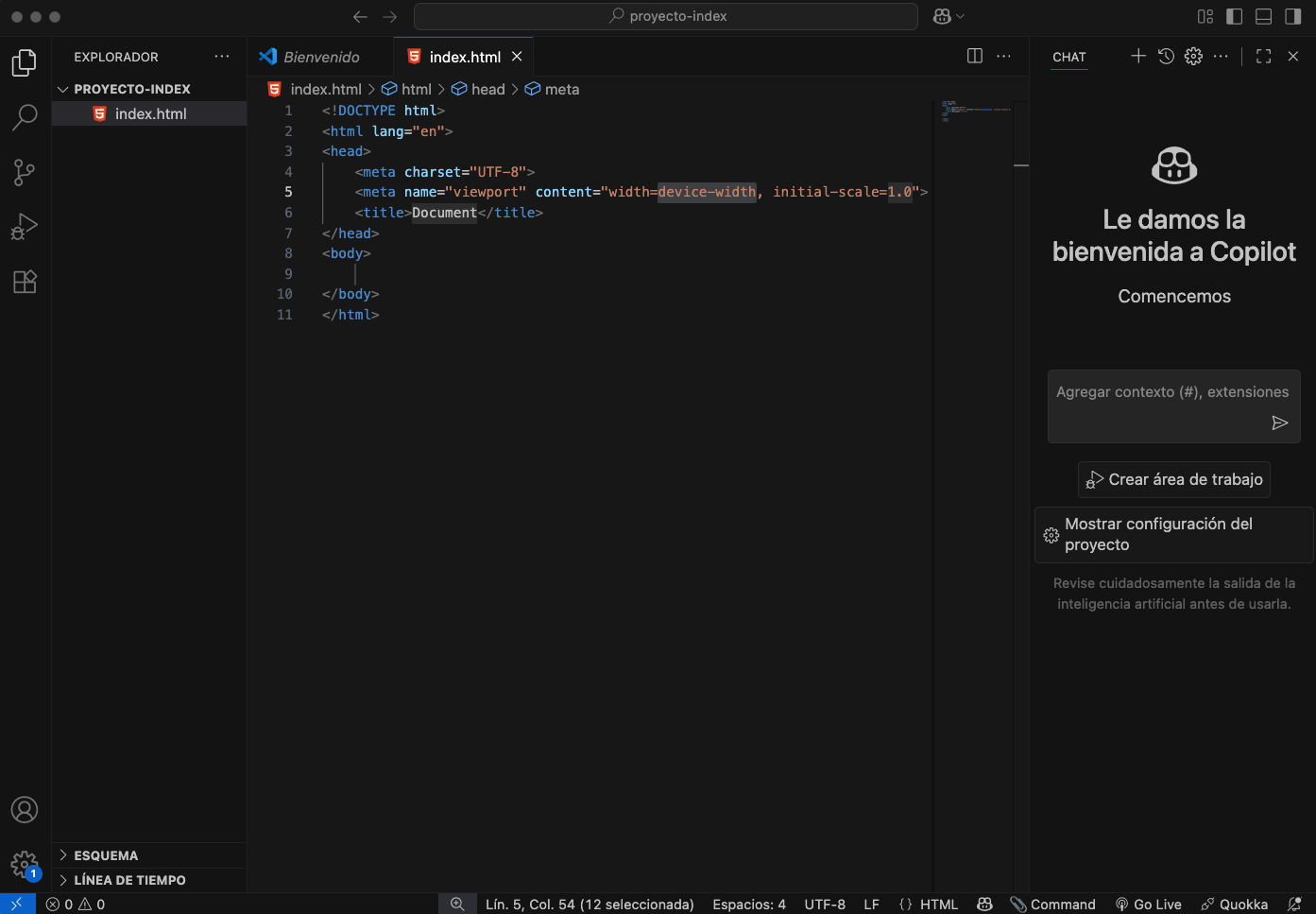Click the zoom magnifier status bar icon

pos(457,904)
